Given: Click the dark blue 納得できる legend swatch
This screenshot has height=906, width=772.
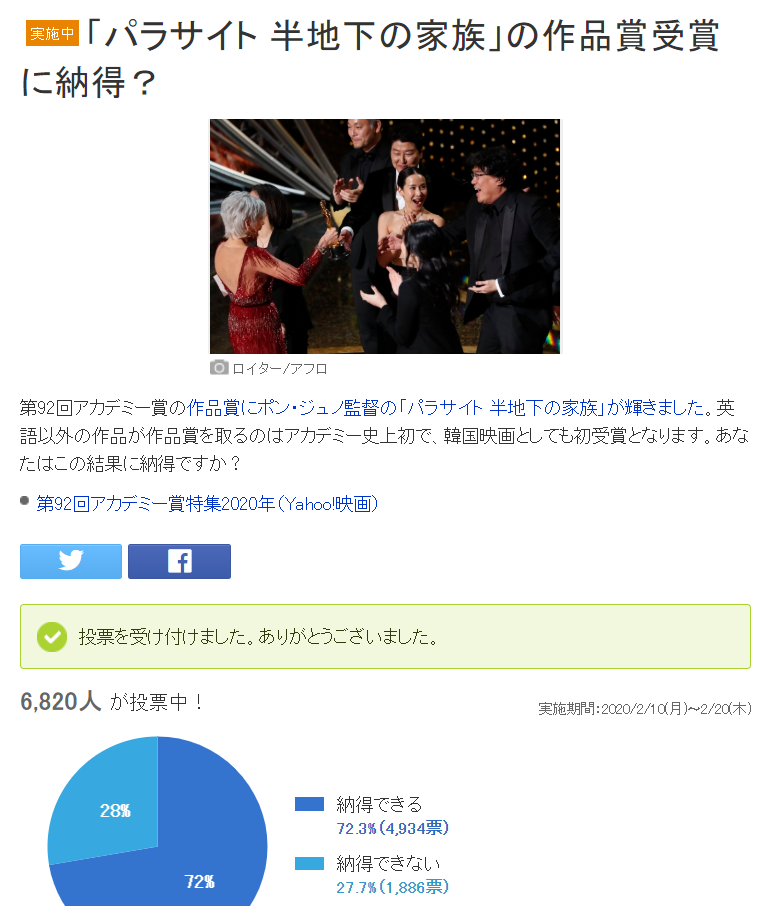Looking at the screenshot, I should 309,804.
